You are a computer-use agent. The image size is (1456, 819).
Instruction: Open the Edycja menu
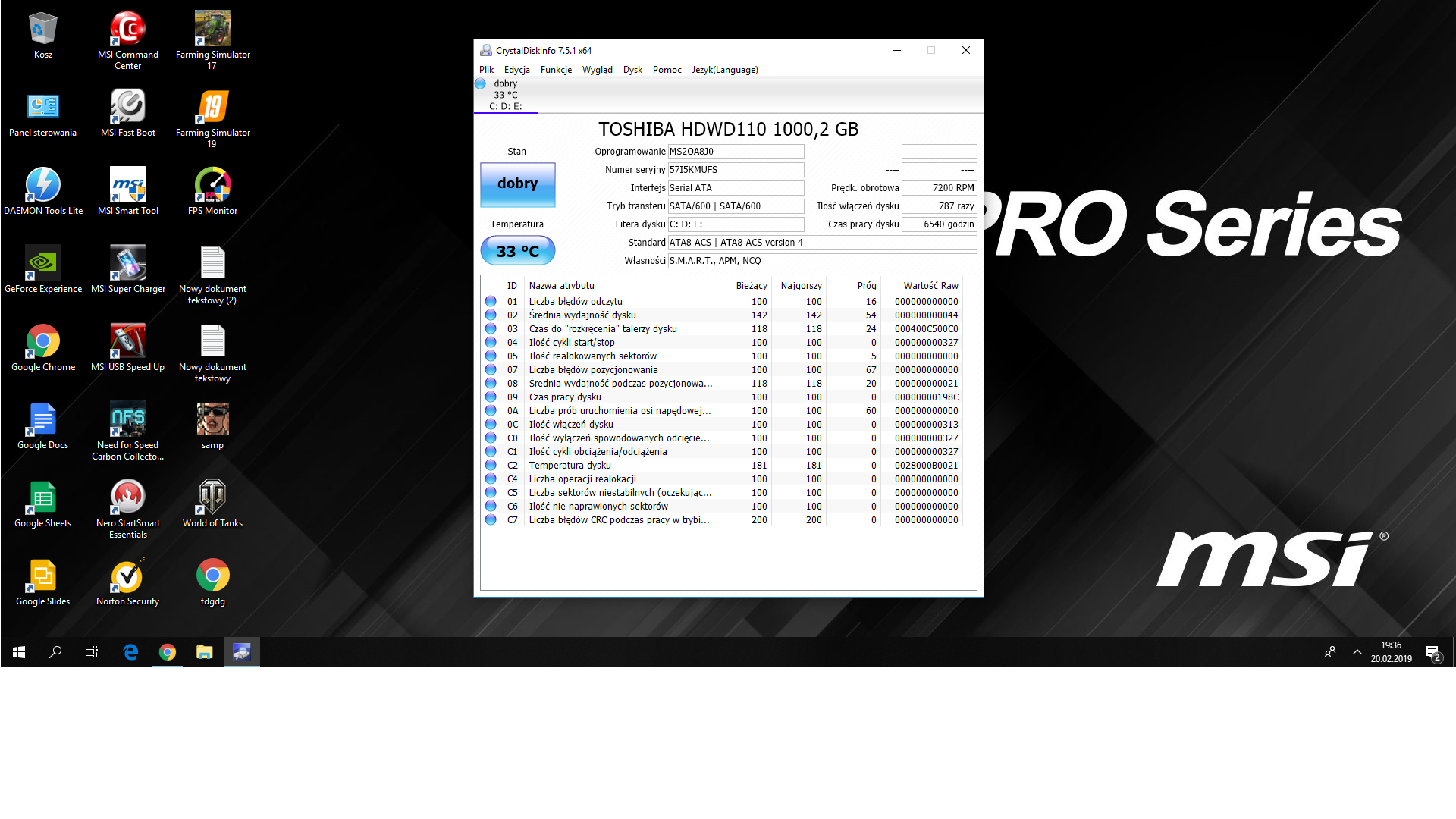pyautogui.click(x=517, y=70)
